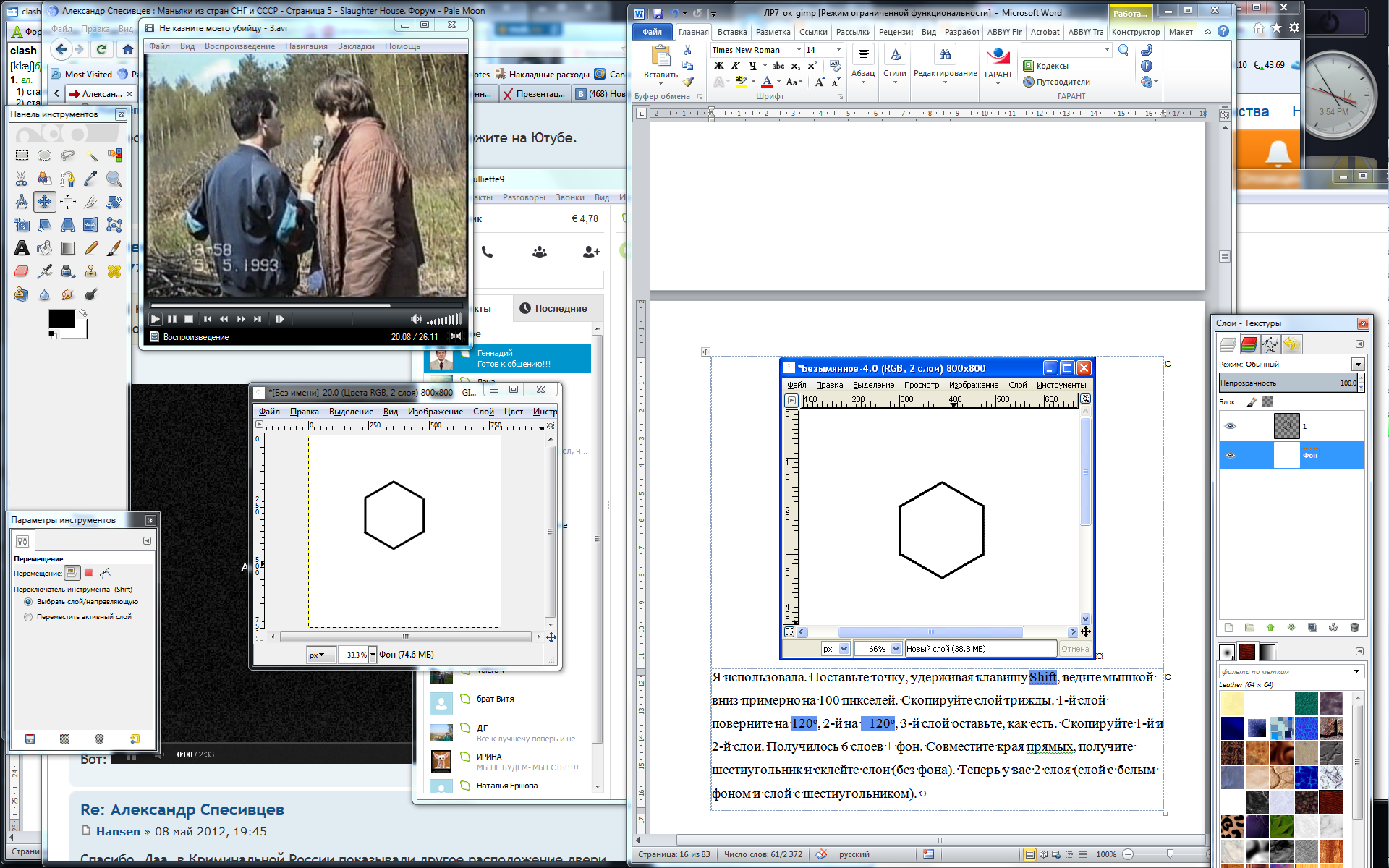Open zoom 33.3% dropdown in GIMP window

tap(373, 655)
